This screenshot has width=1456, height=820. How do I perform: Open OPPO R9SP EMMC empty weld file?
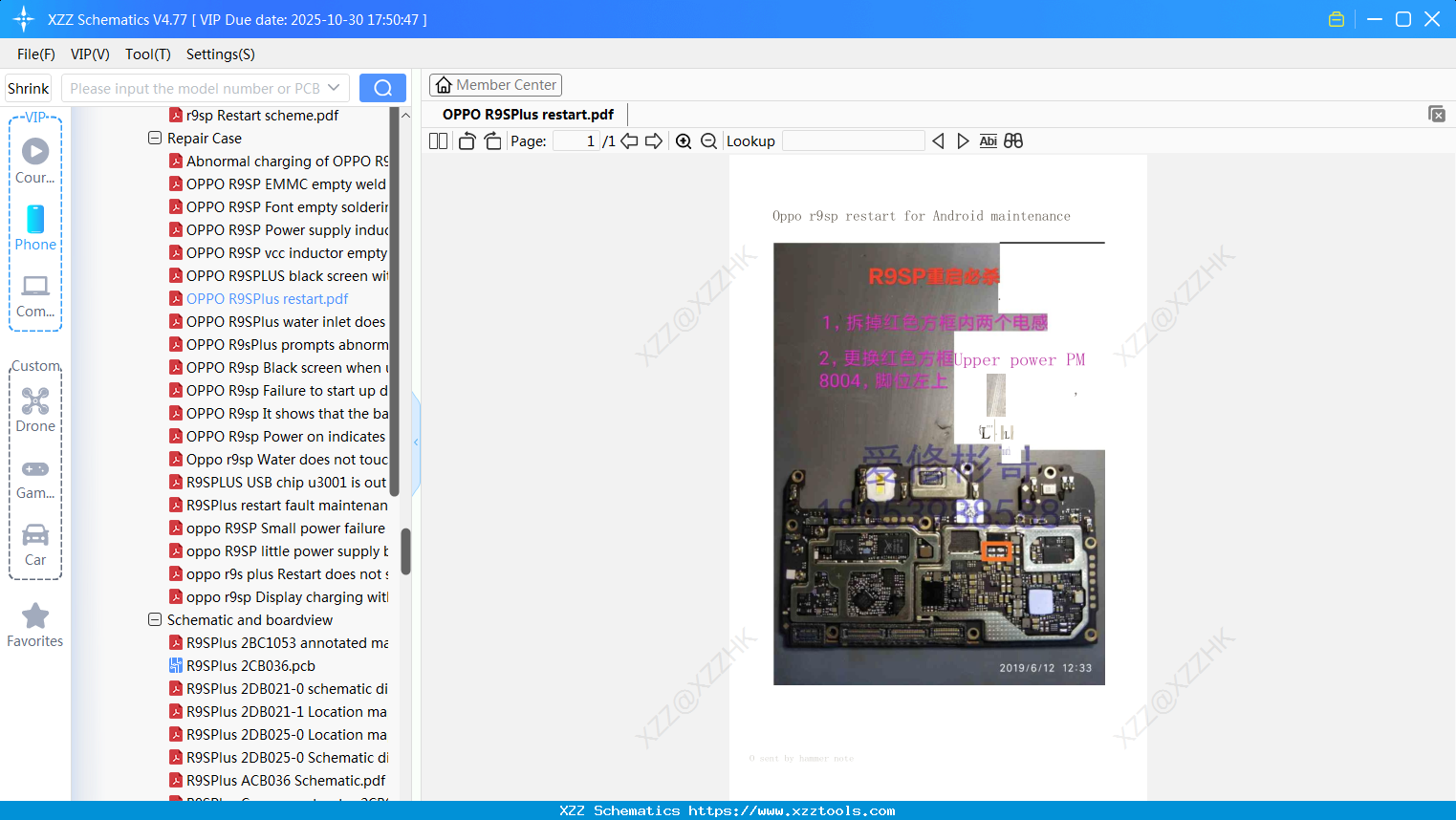point(279,184)
